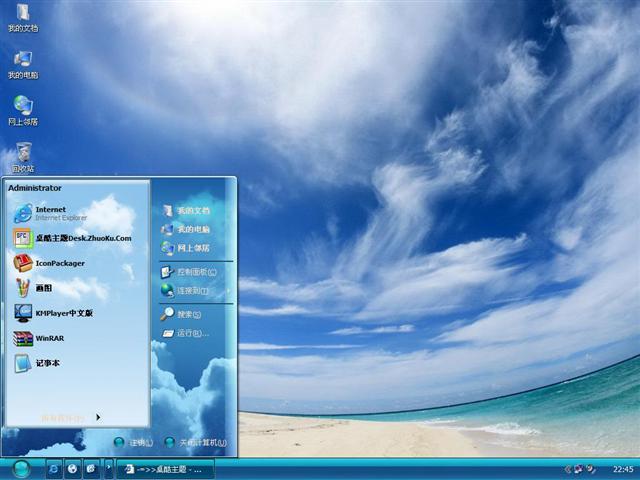The width and height of the screenshot is (640, 480).
Task: Click the 注销 (Log Off) button
Action: click(x=134, y=442)
